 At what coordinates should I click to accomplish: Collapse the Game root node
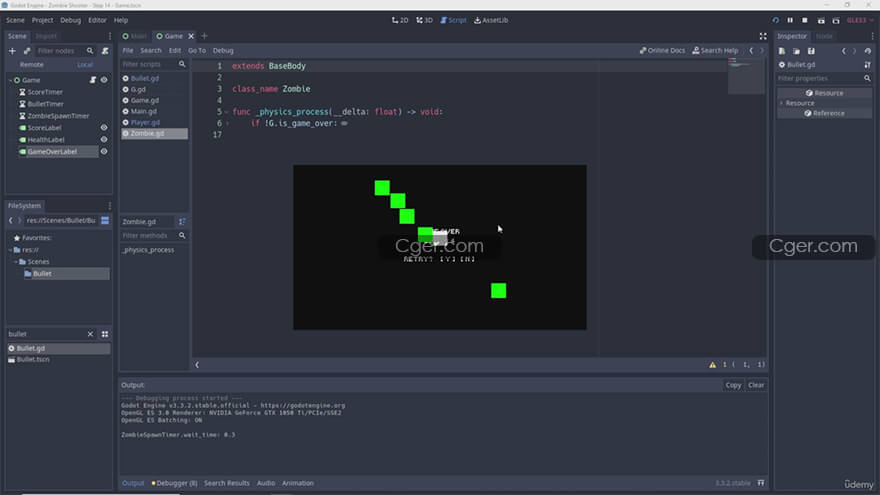tap(11, 80)
